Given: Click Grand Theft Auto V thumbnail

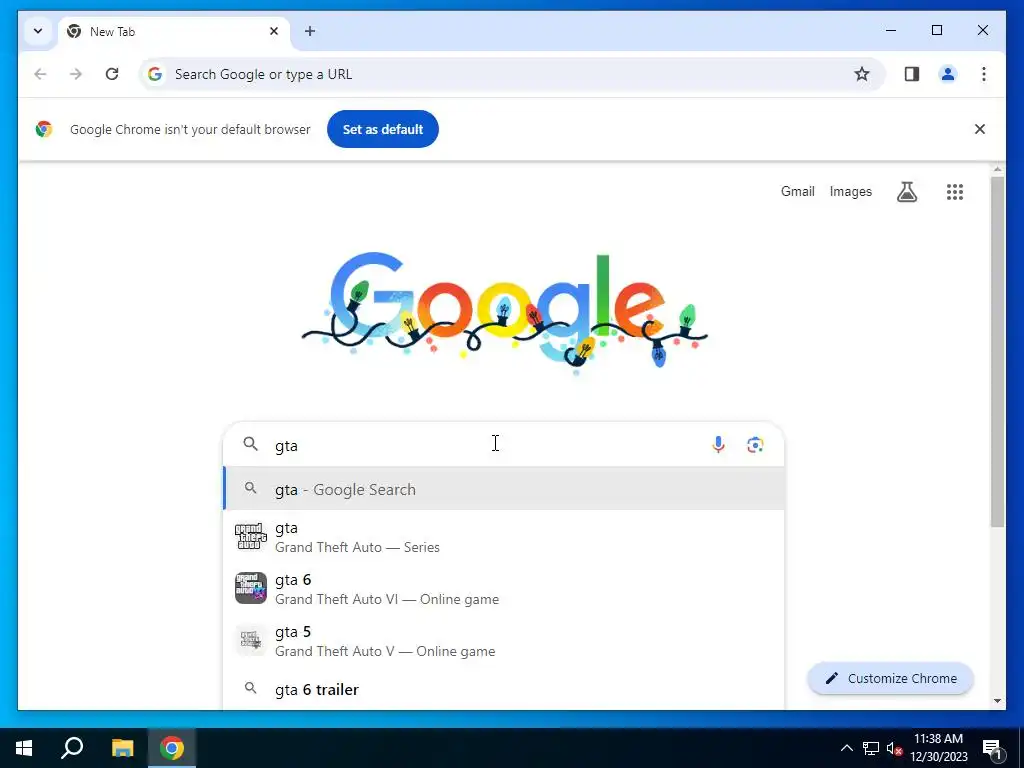Looking at the screenshot, I should [251, 640].
